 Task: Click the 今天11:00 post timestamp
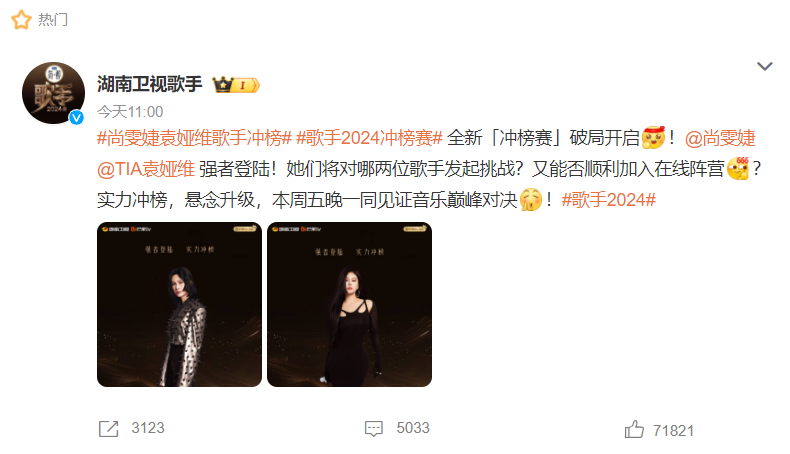tap(130, 111)
